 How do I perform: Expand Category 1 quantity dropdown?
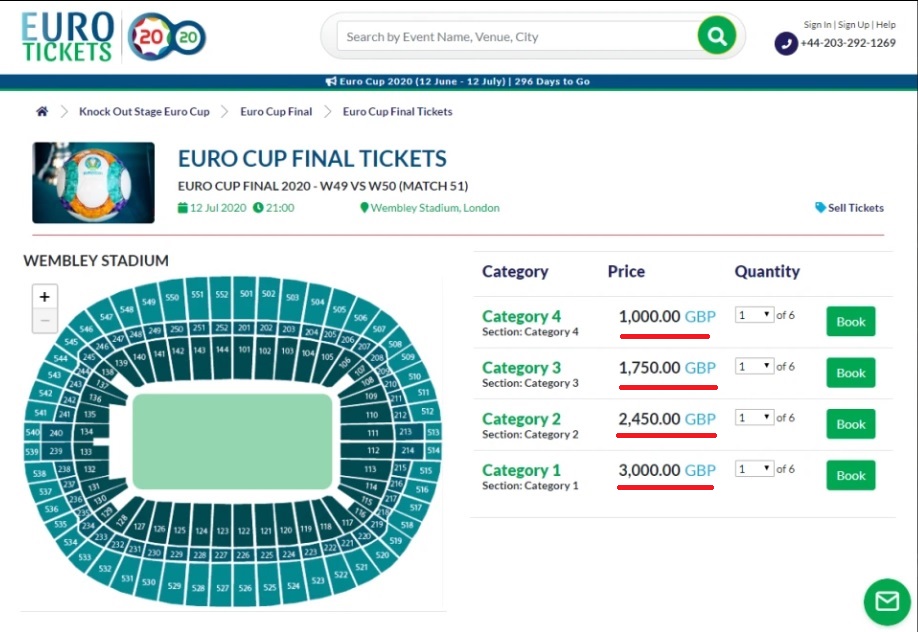point(755,469)
